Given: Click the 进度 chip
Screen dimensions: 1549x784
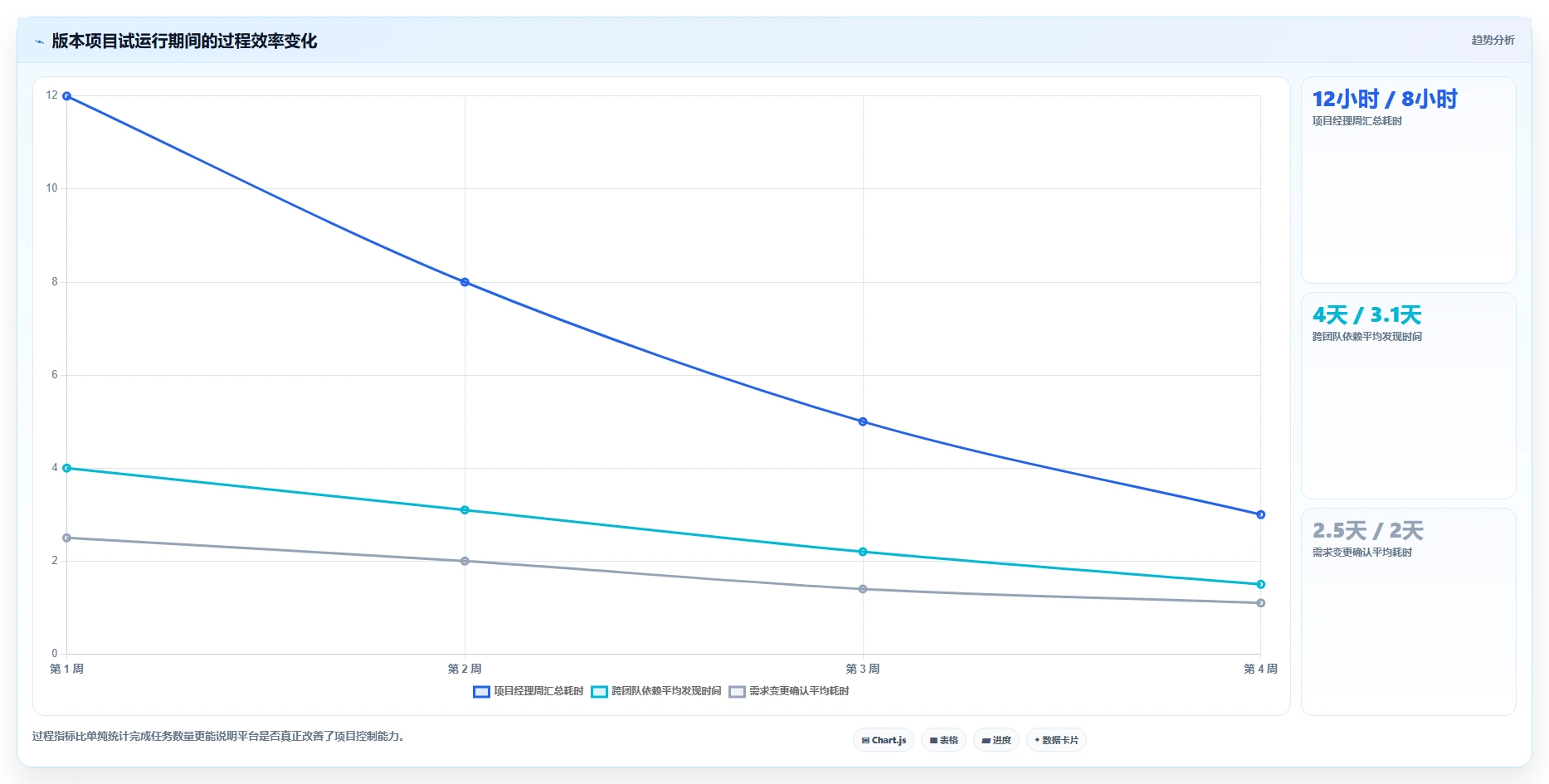Looking at the screenshot, I should click(996, 740).
